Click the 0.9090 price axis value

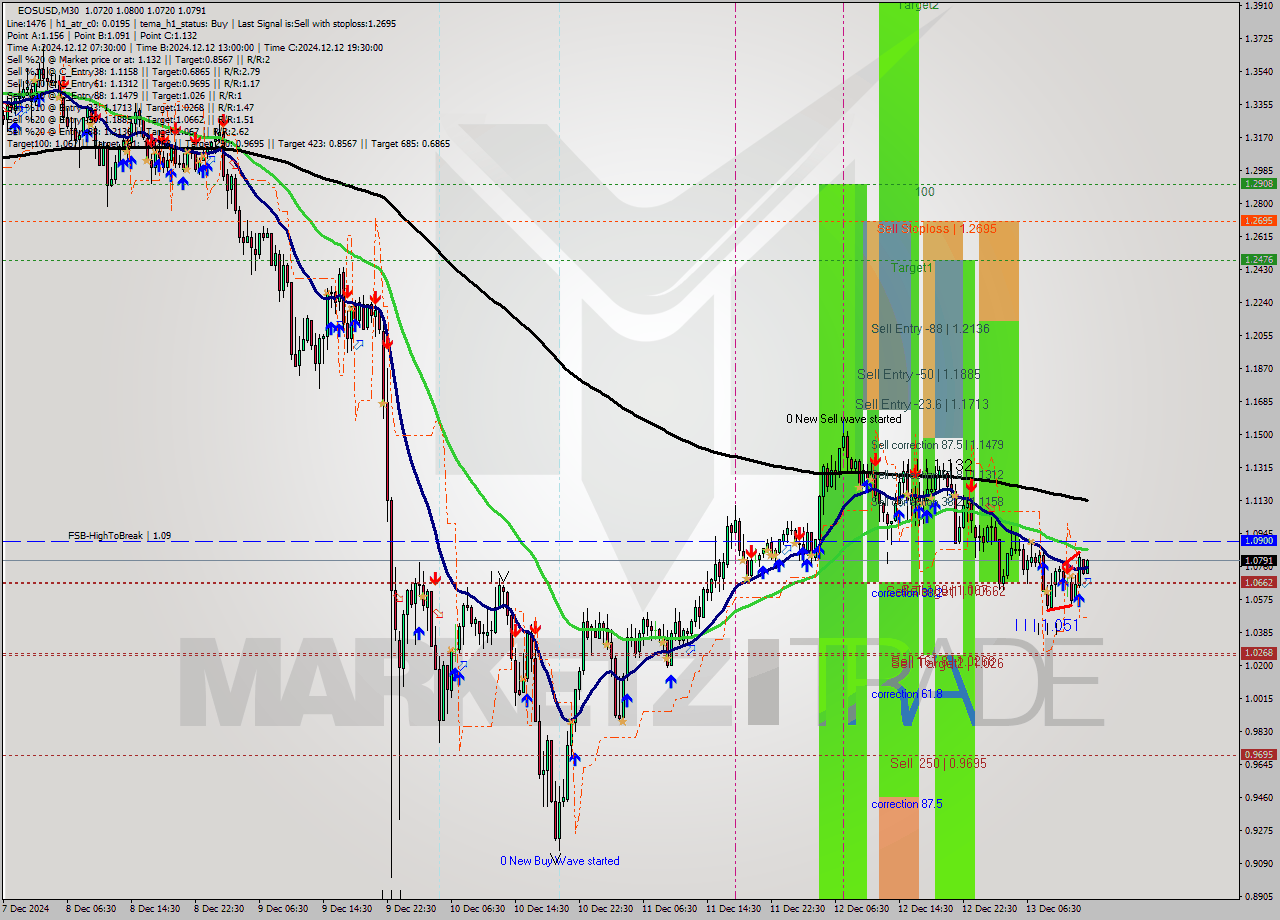[x=1258, y=864]
